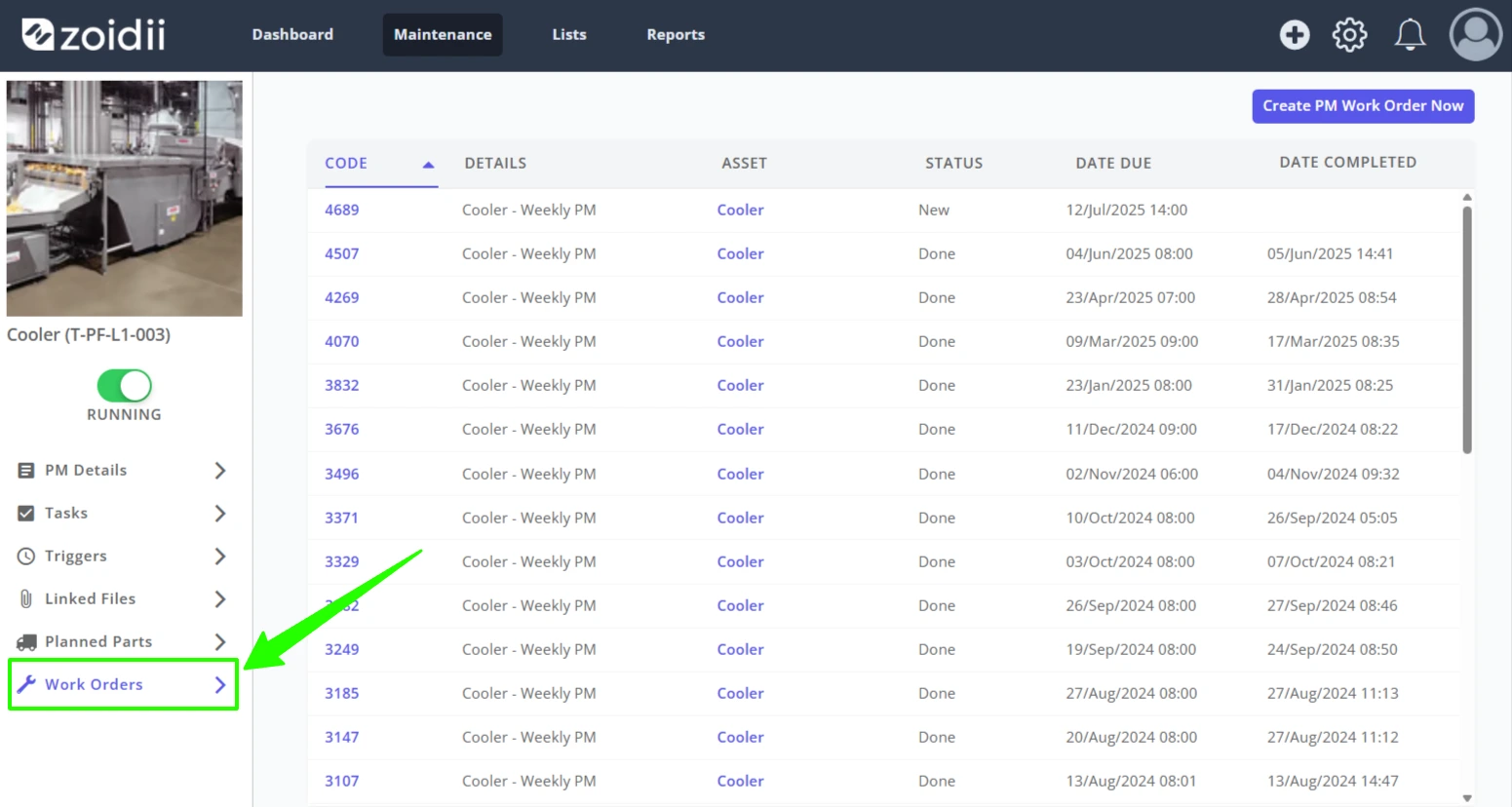Toggle CODE column sort arrow
The image size is (1512, 807).
coord(428,165)
